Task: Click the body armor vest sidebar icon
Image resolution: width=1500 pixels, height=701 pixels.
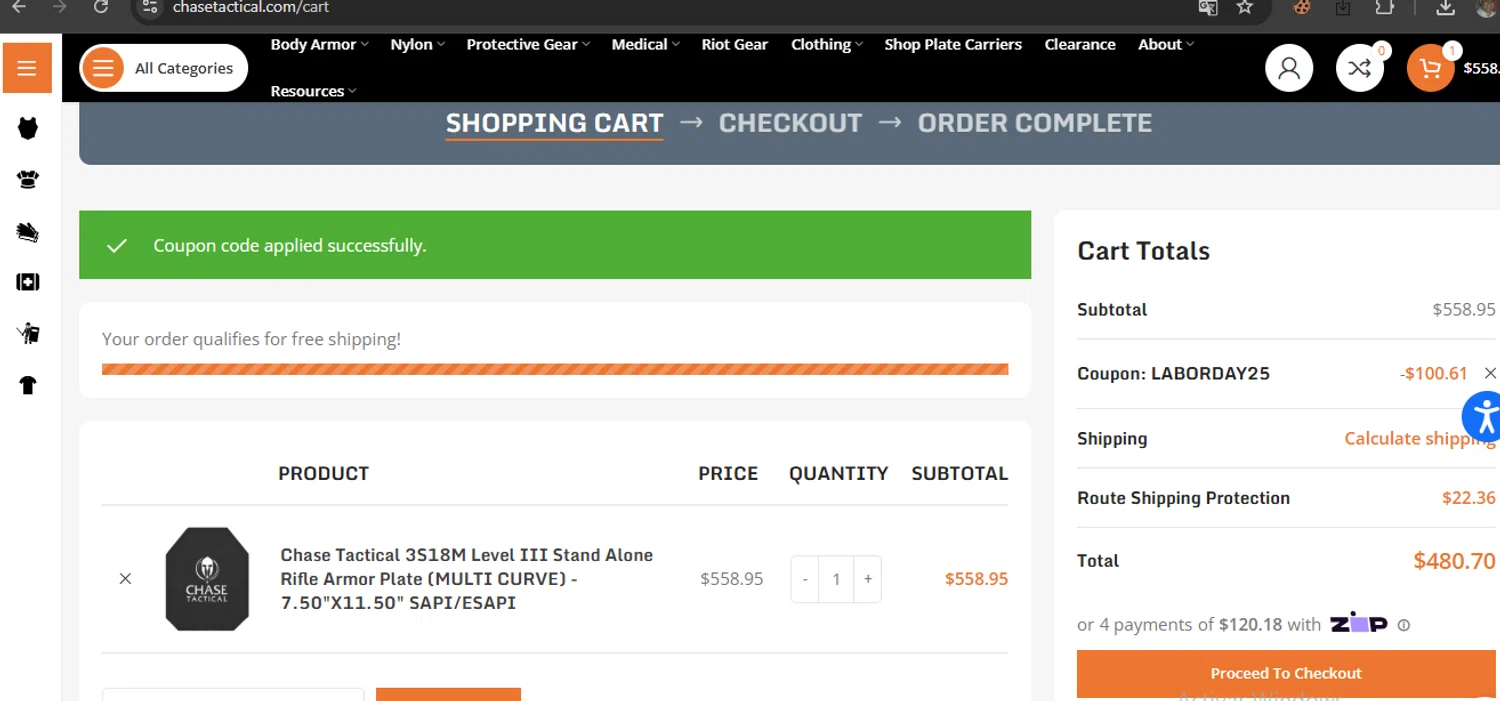Action: coord(28,128)
